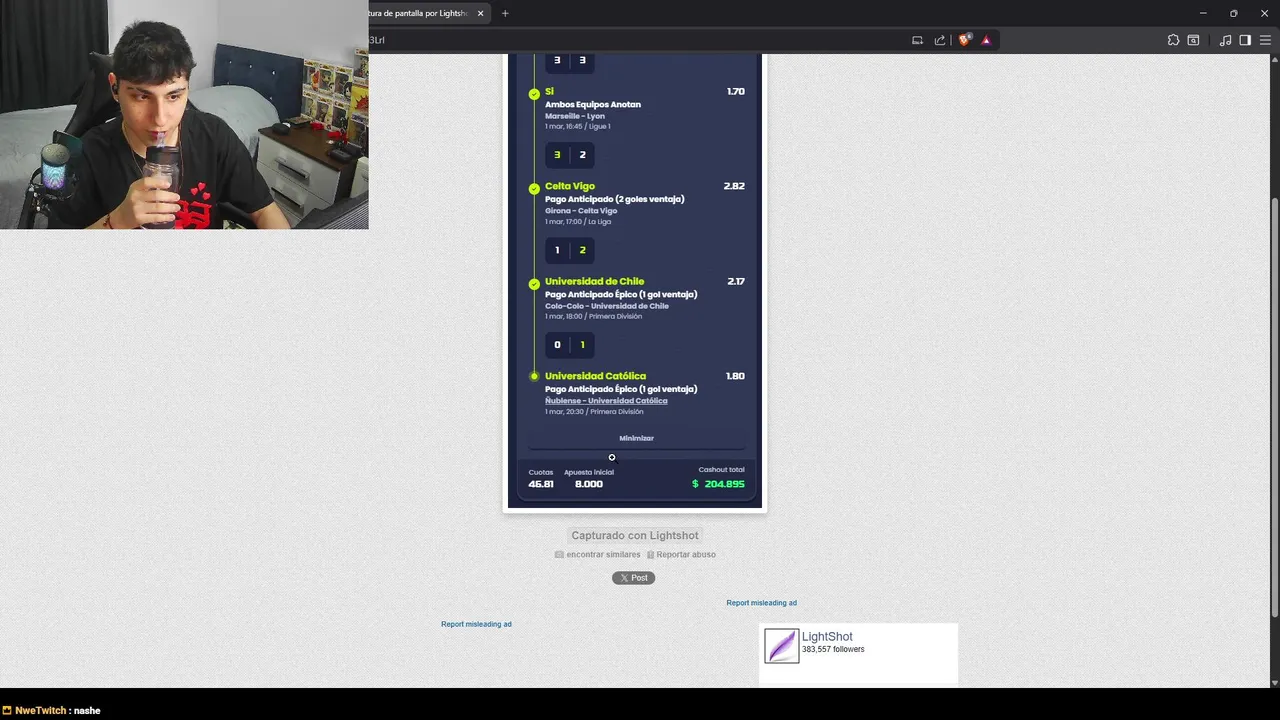Screen dimensions: 1280x720
Task: Click the right 'Report misleading ad' link
Action: (x=761, y=603)
